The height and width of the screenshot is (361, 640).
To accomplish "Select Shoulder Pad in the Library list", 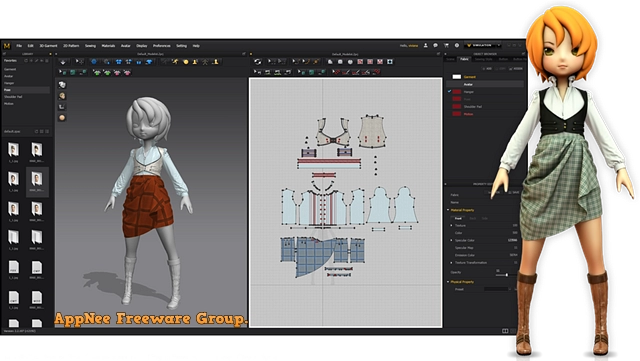I will 13,97.
